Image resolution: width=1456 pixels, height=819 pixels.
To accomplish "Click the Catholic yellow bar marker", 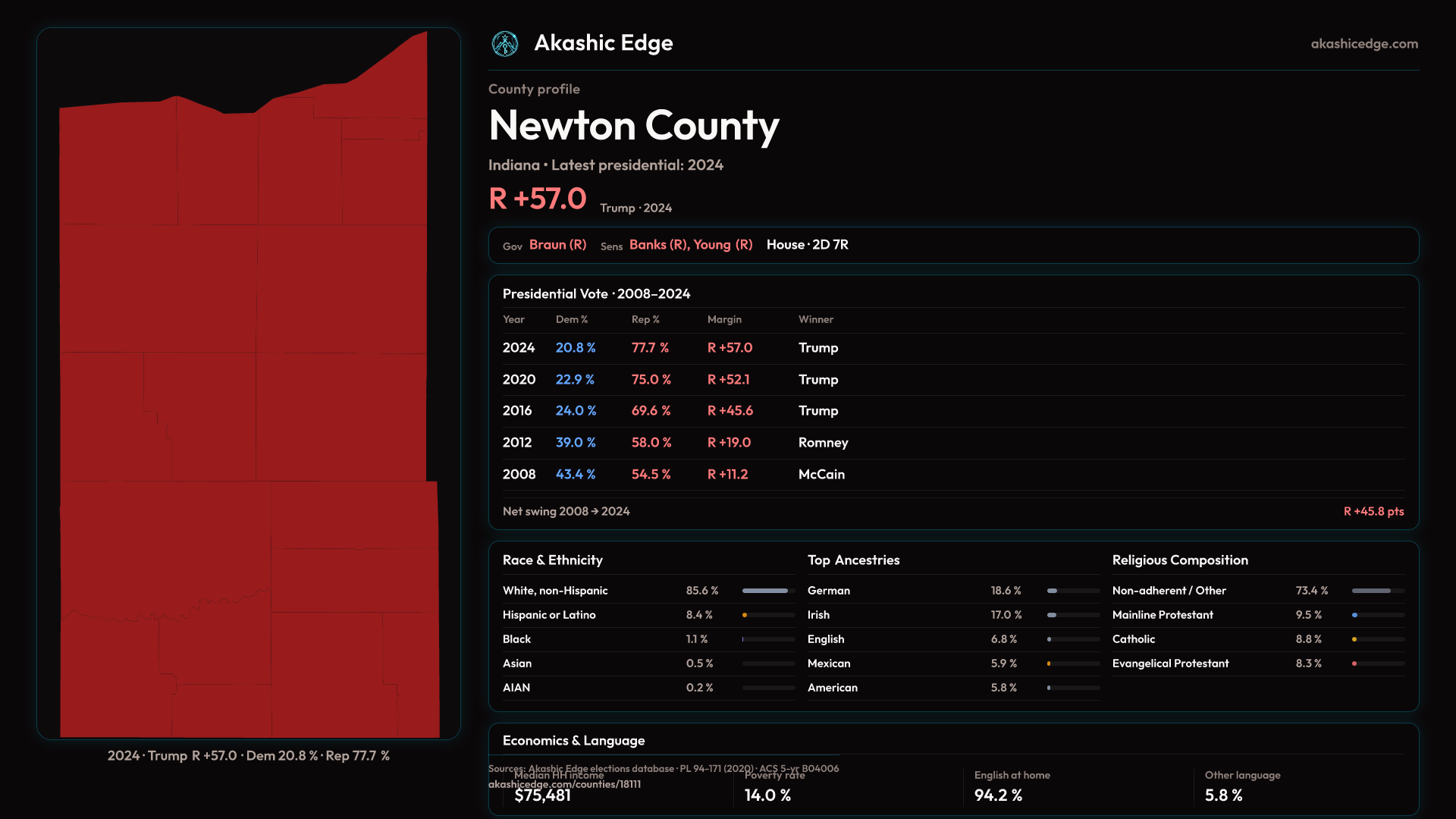I will (1354, 639).
